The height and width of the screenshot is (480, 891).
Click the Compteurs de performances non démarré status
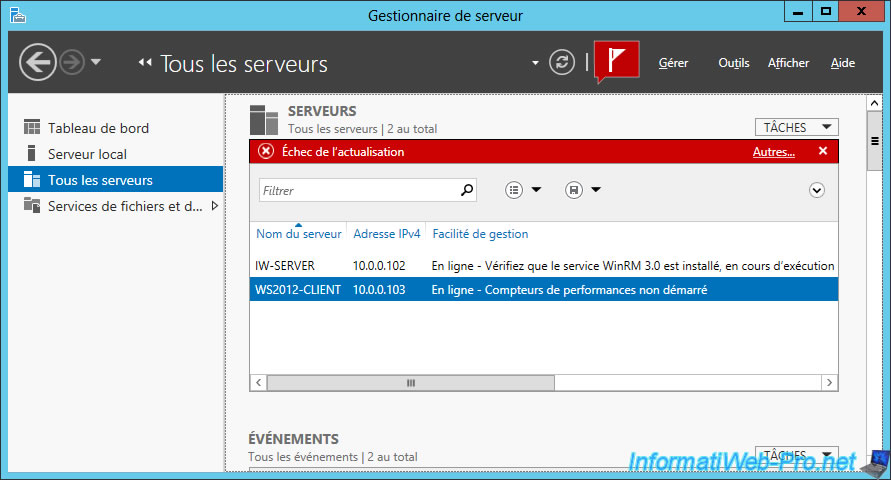pos(569,290)
